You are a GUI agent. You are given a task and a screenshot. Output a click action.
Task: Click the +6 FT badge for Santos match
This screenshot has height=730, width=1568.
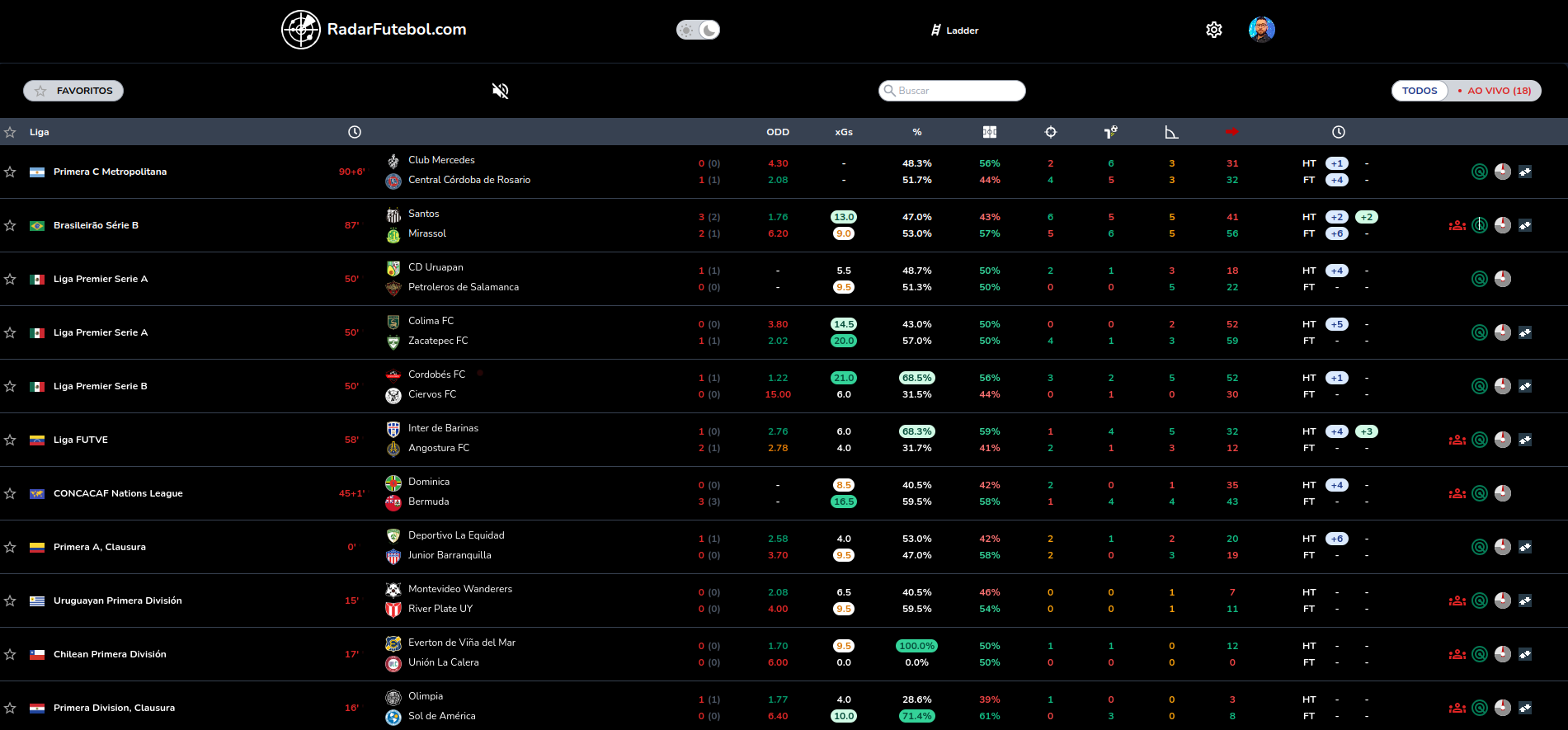click(x=1337, y=233)
